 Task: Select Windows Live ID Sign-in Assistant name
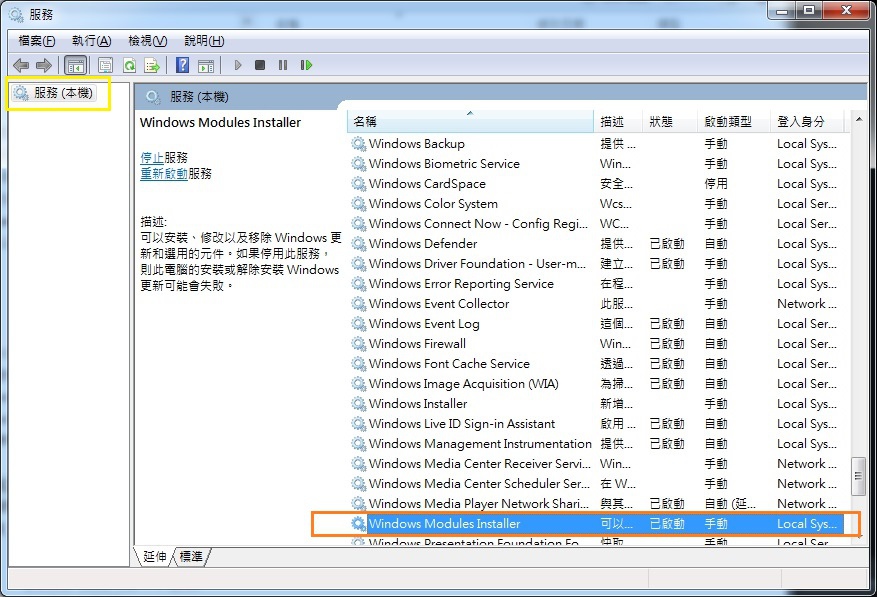(462, 424)
